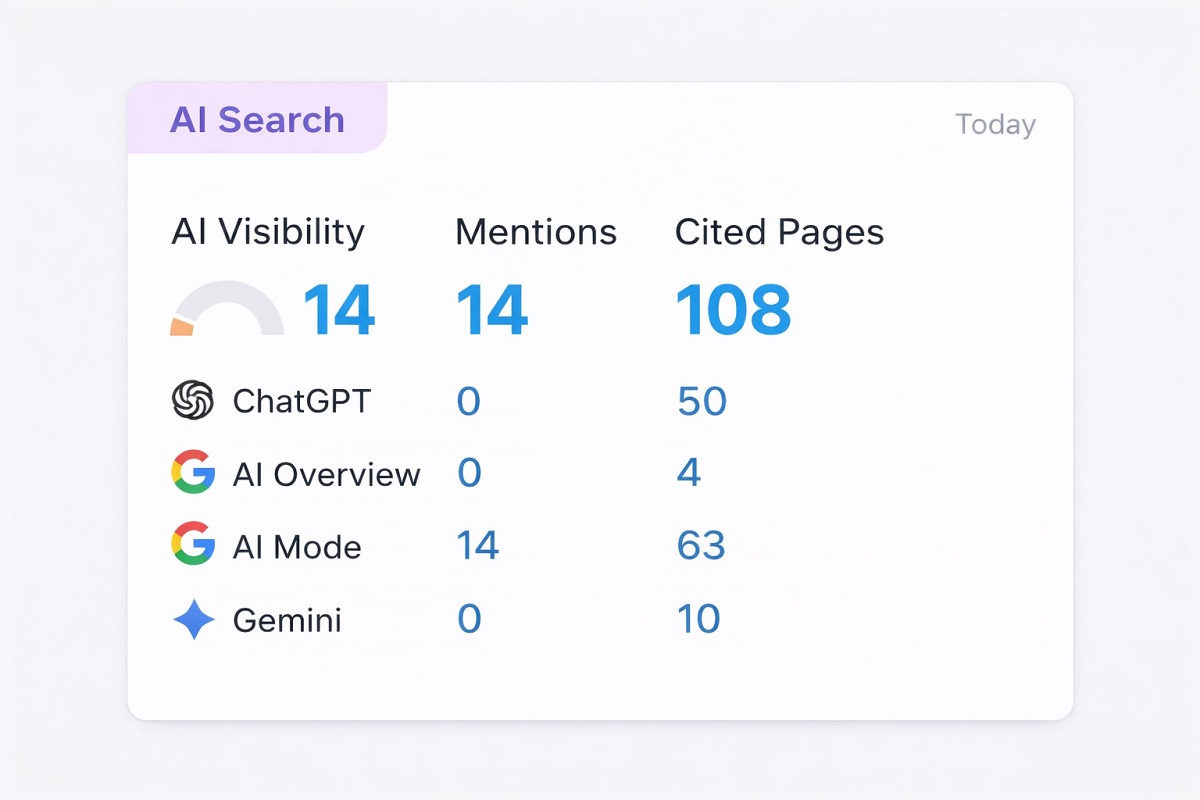This screenshot has height=800, width=1200.
Task: Click the Gemini row label
Action: [287, 620]
